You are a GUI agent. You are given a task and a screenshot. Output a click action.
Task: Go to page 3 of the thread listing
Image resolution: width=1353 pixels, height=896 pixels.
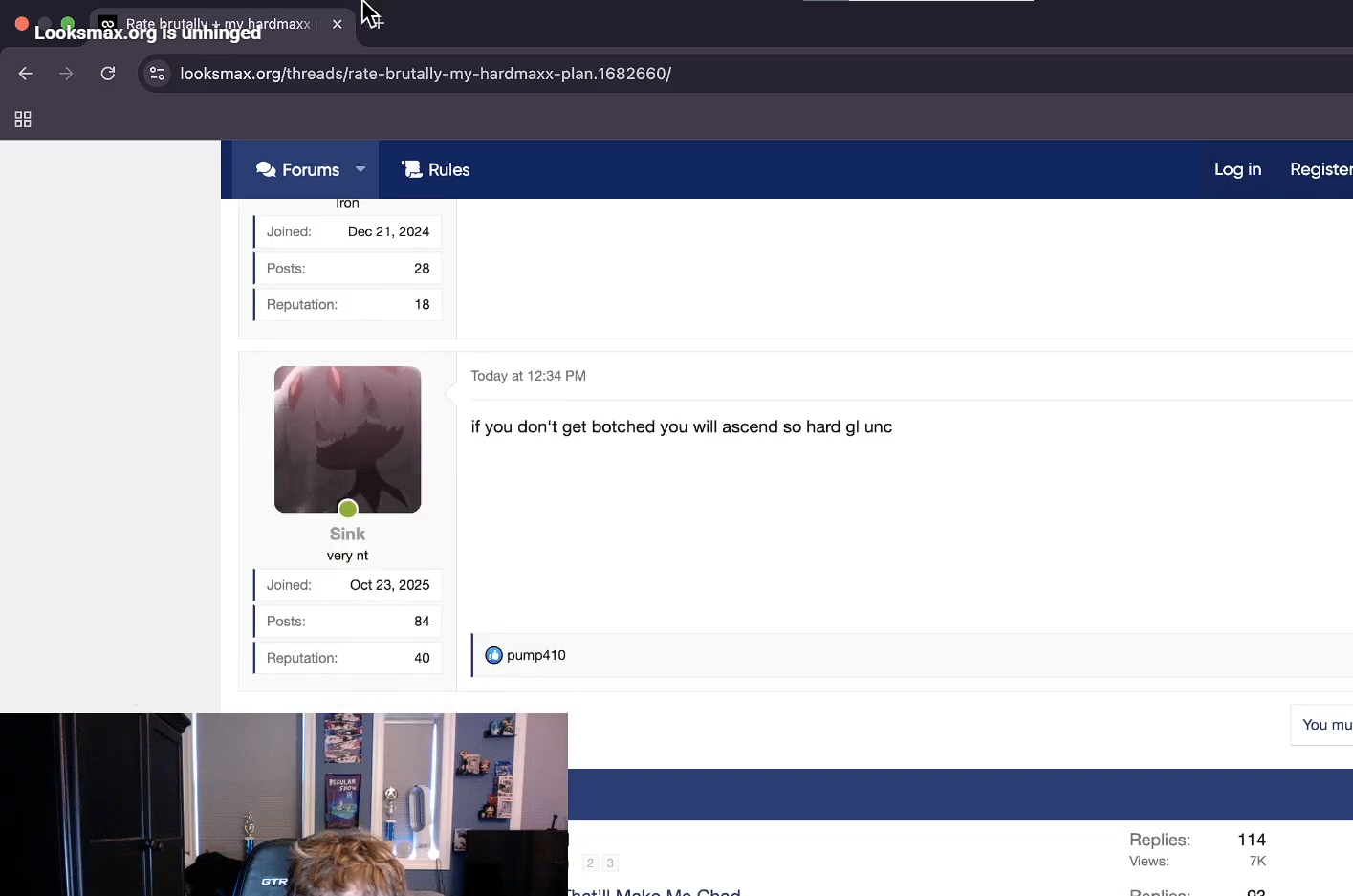[x=610, y=863]
